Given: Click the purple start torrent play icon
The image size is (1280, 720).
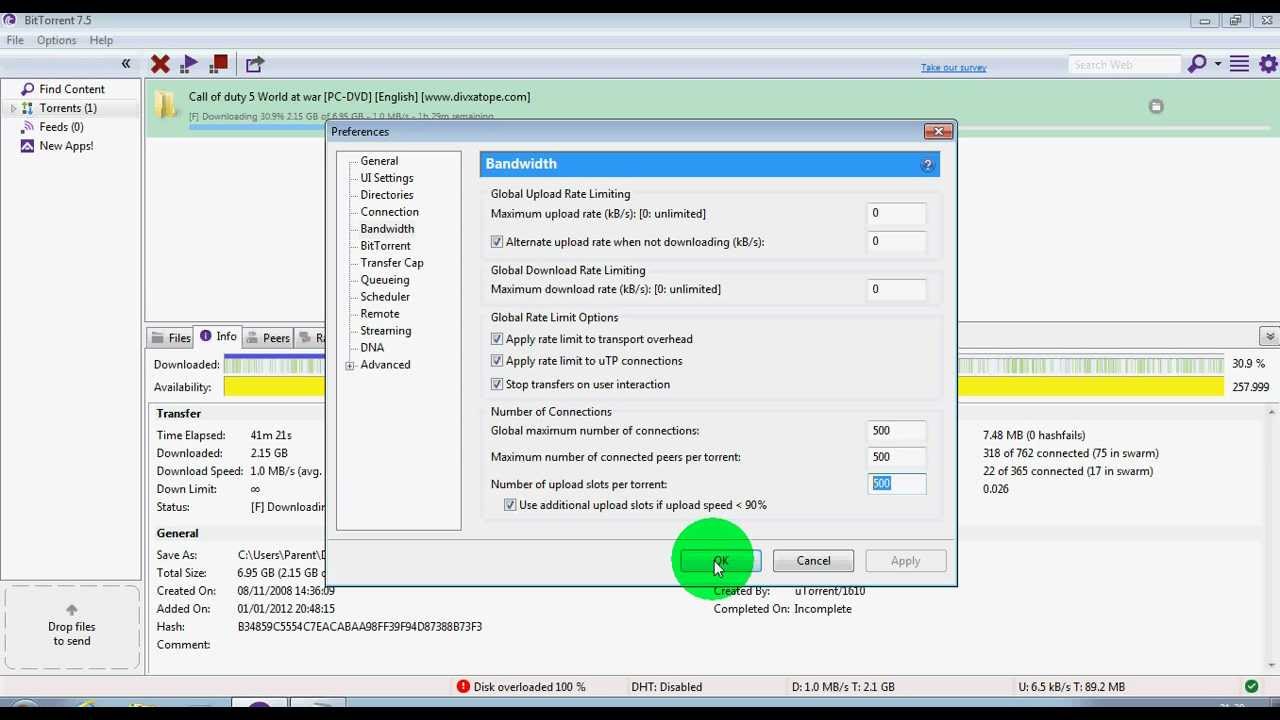Looking at the screenshot, I should click(189, 64).
